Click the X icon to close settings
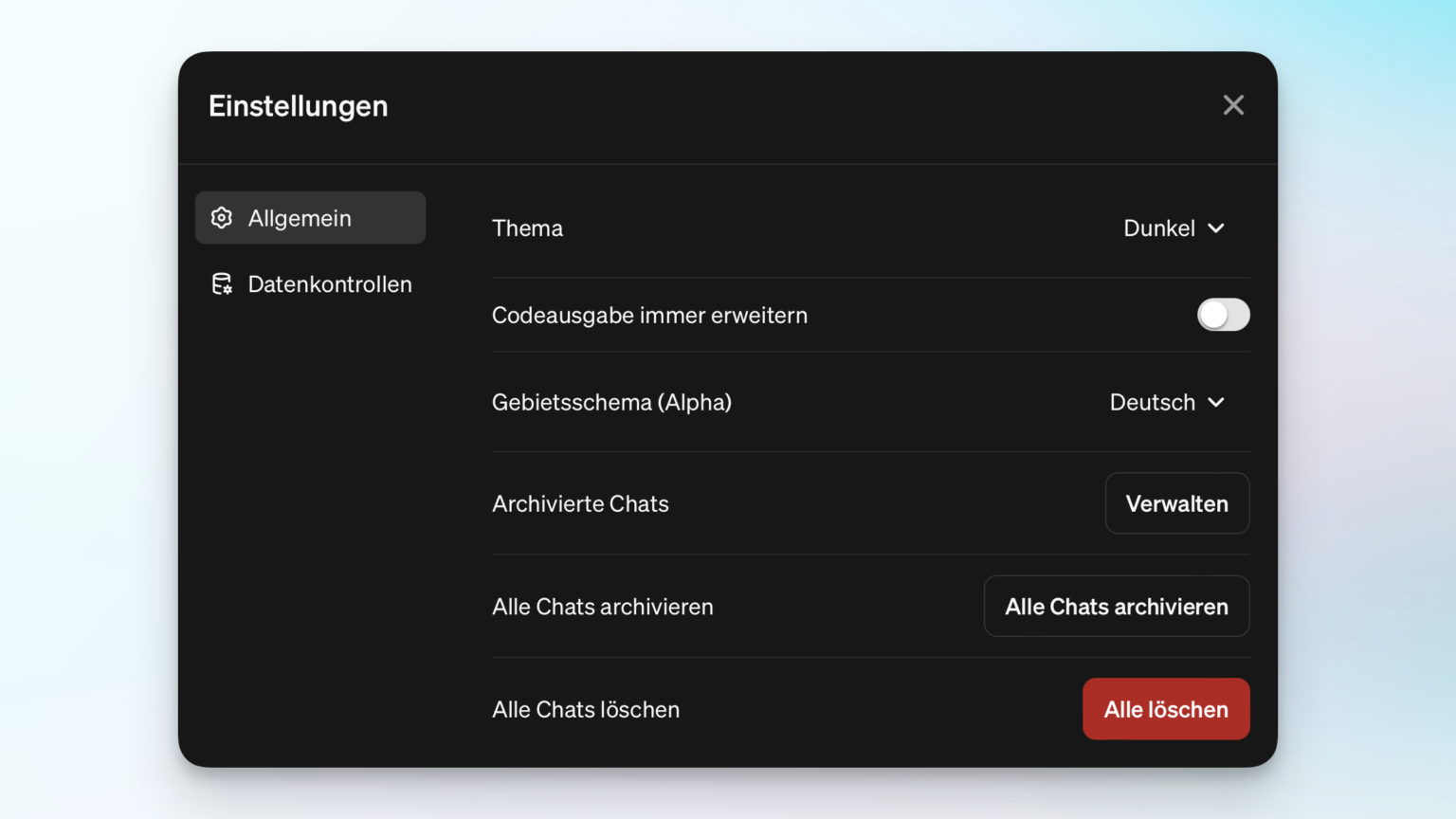This screenshot has height=819, width=1456. point(1233,104)
